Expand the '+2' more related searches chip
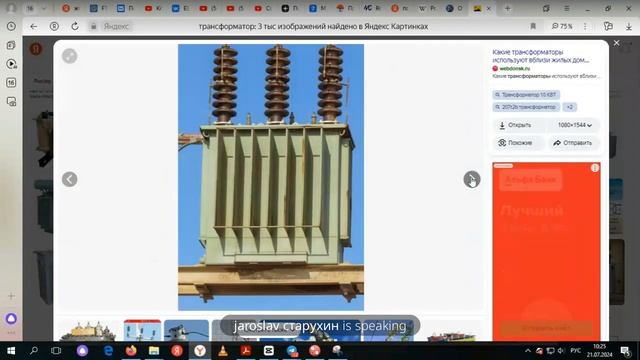The height and width of the screenshot is (360, 640). (570, 107)
